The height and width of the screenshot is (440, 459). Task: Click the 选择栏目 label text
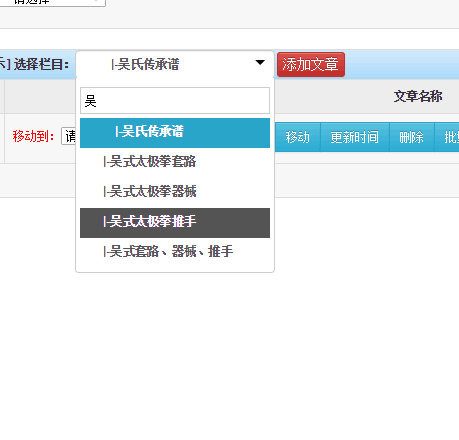[x=41, y=64]
